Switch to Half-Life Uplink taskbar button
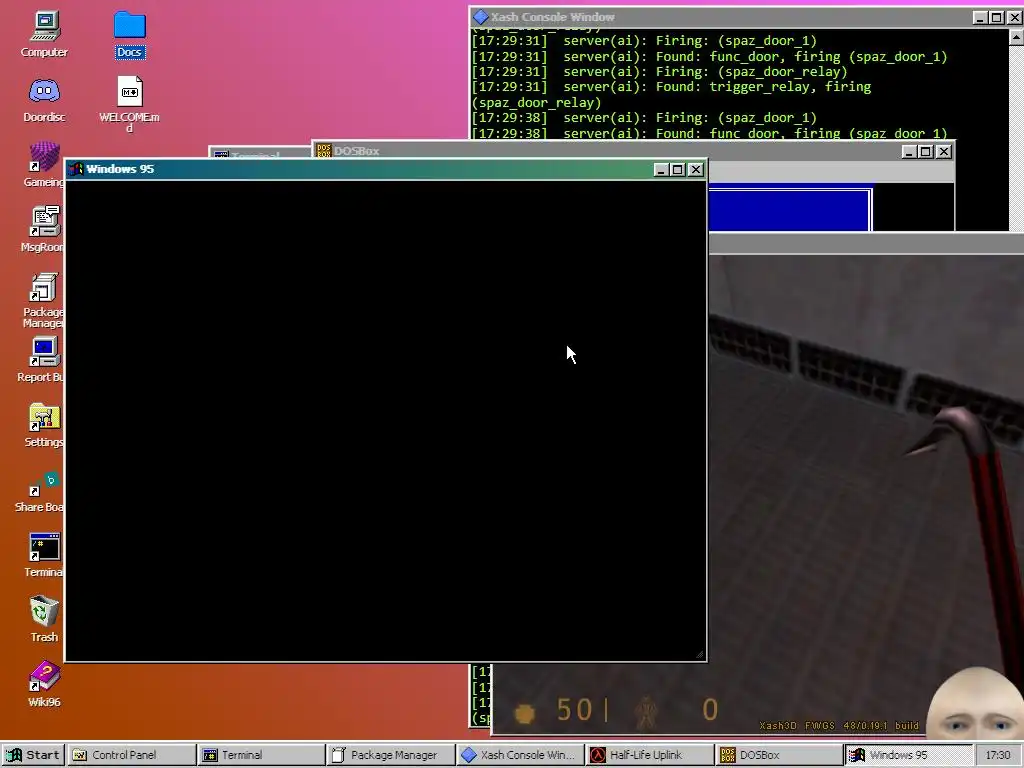Viewport: 1024px width, 768px height. point(649,755)
